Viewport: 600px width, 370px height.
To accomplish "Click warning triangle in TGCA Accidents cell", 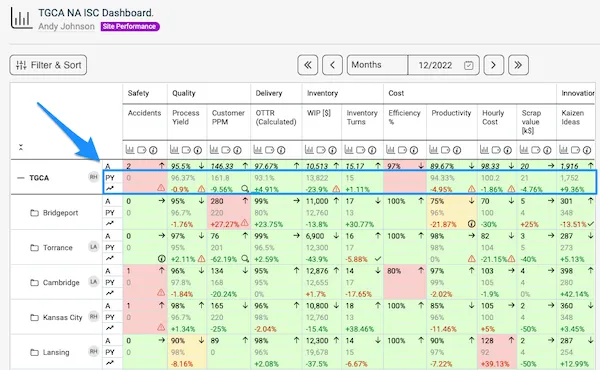I will pos(161,188).
